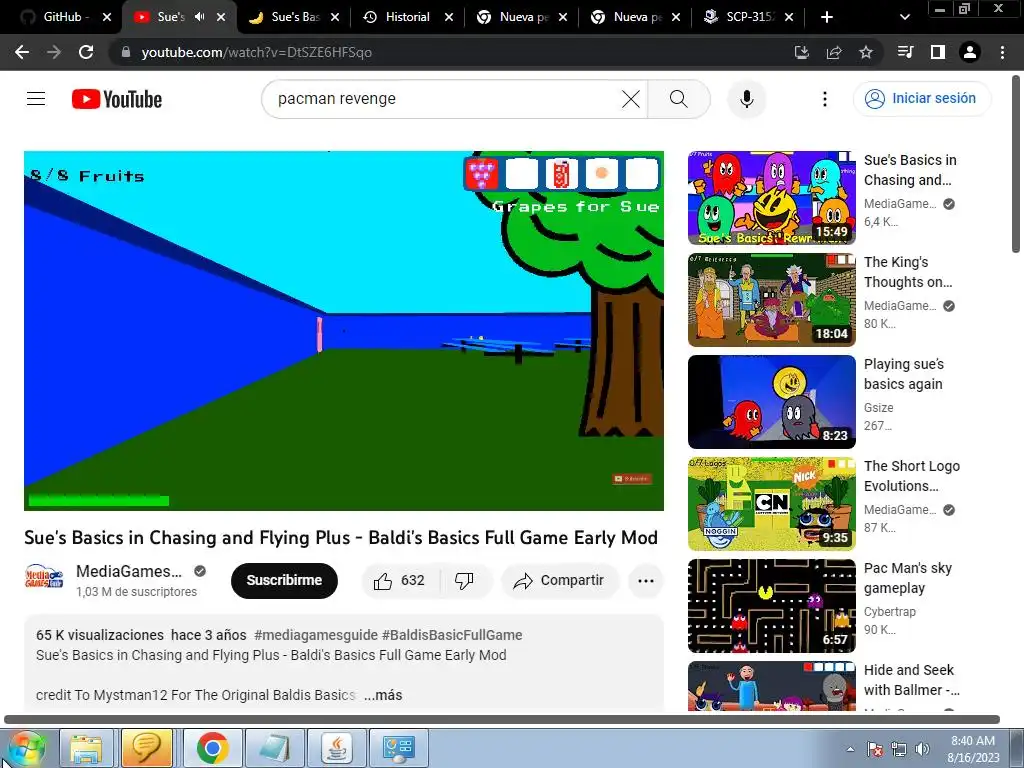Click the share page icon in address bar
Screen dimensions: 1024x768
click(833, 52)
